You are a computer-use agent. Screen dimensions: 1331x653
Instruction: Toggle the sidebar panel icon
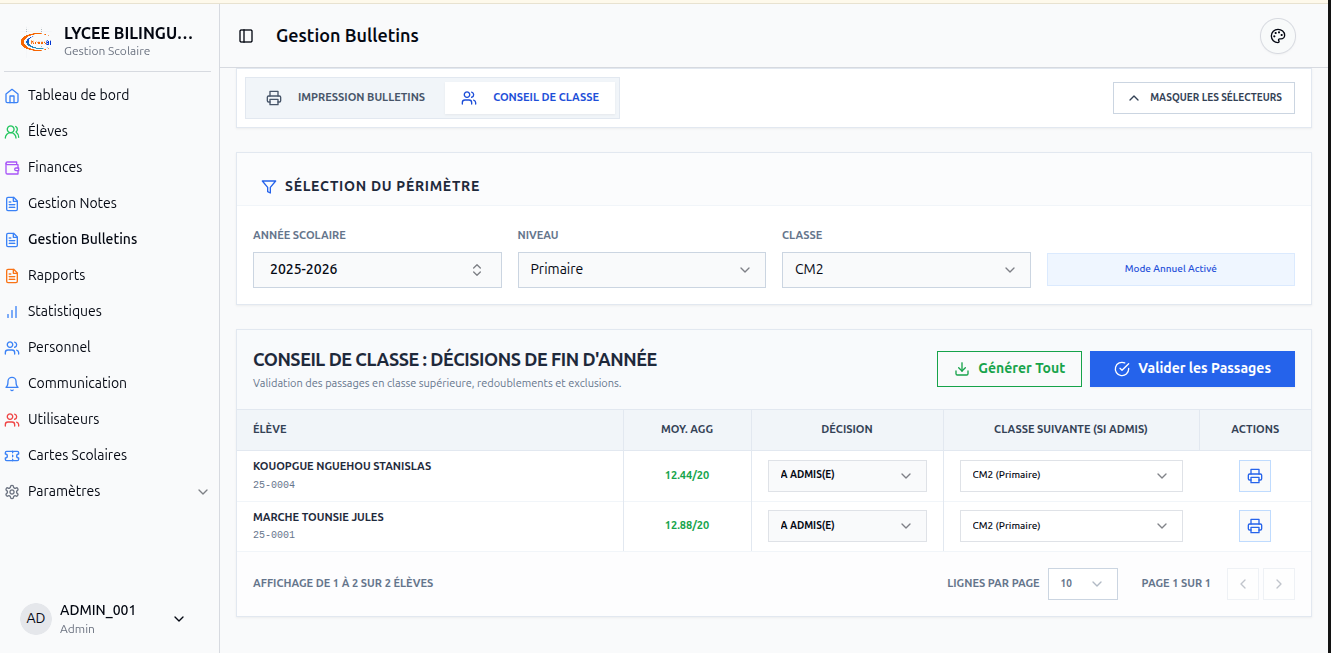(246, 36)
